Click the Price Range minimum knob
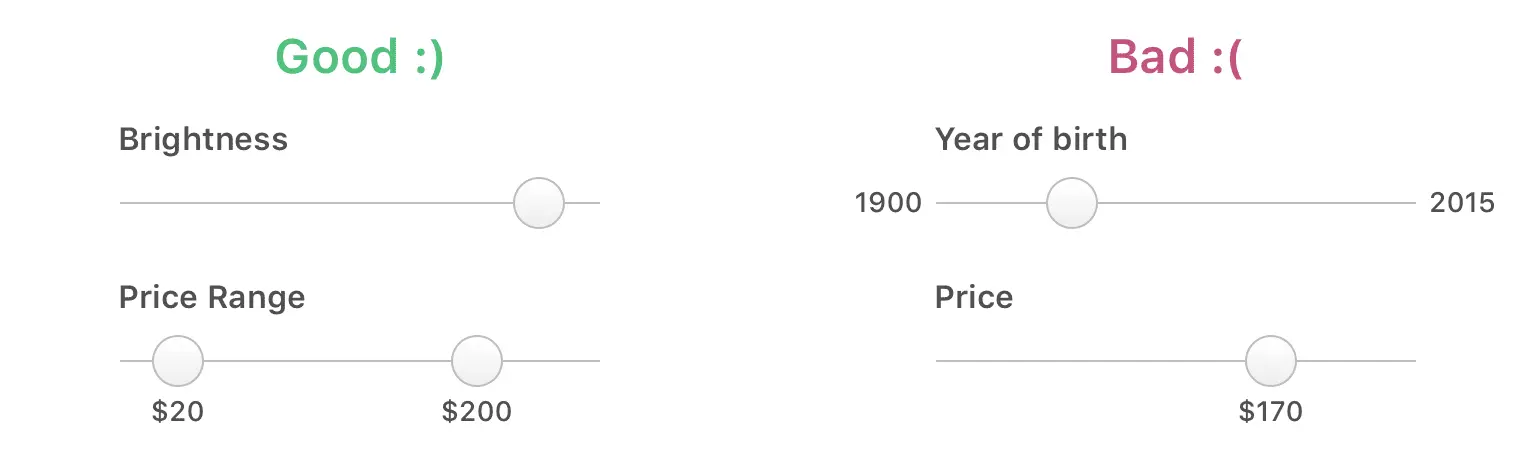Screen dimensions: 1536x460 pyautogui.click(x=178, y=361)
